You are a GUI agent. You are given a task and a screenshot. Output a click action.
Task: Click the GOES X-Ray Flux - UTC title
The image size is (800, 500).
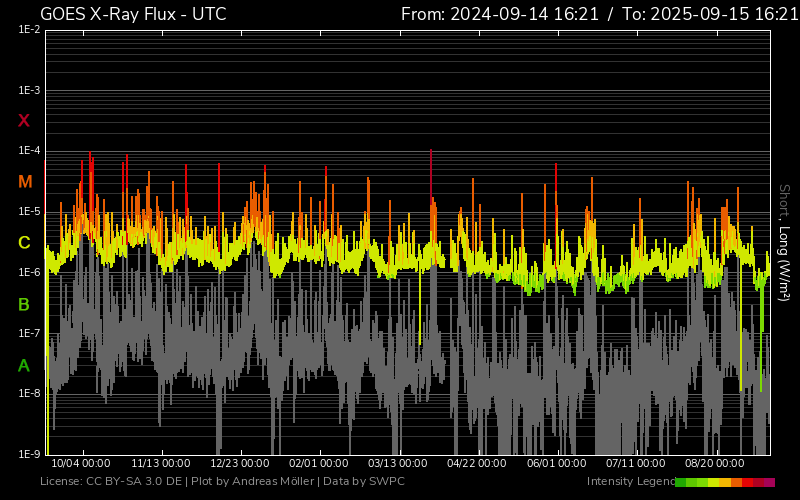133,14
